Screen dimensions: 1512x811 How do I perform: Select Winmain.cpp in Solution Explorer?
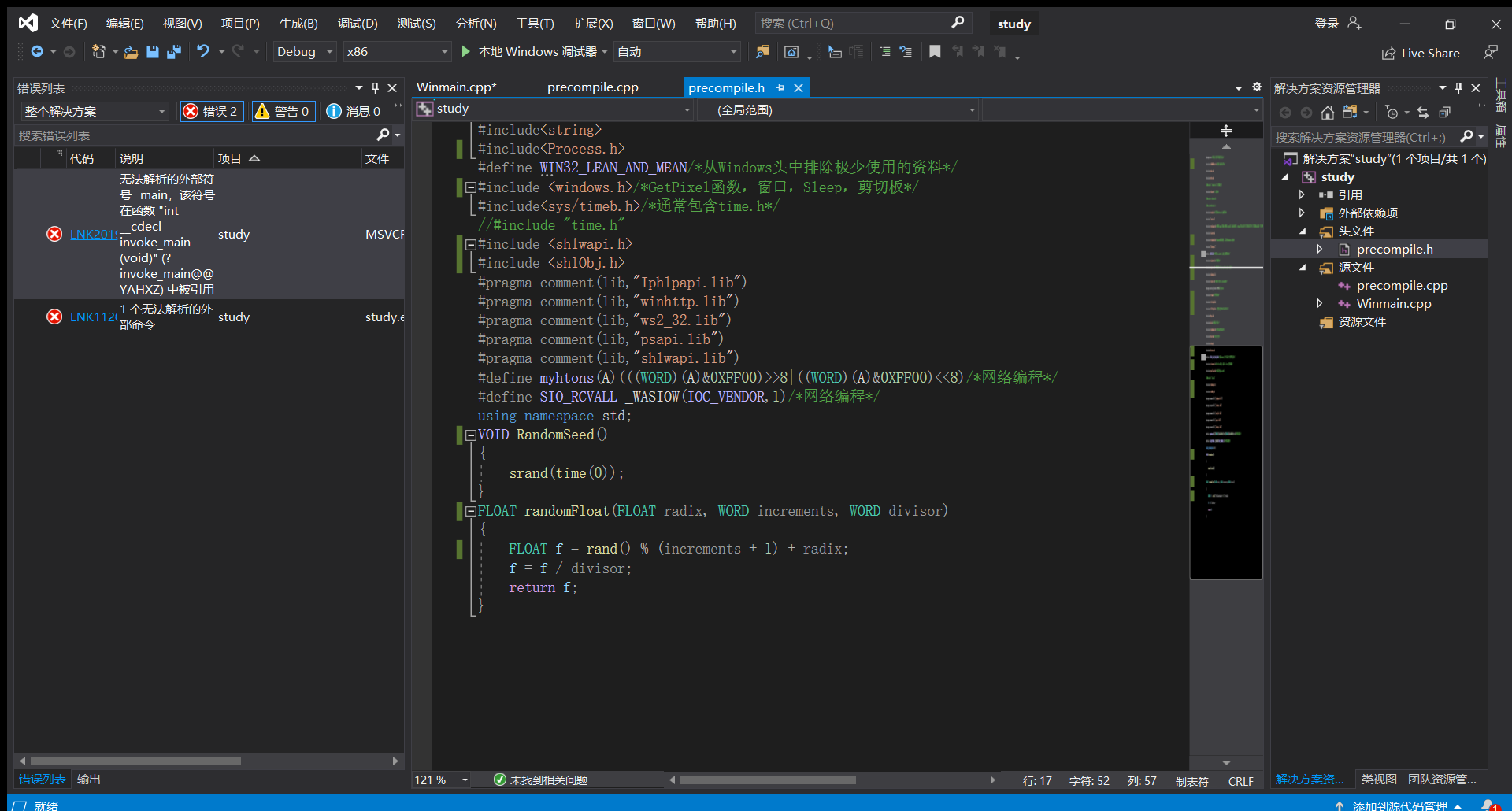(x=1394, y=304)
